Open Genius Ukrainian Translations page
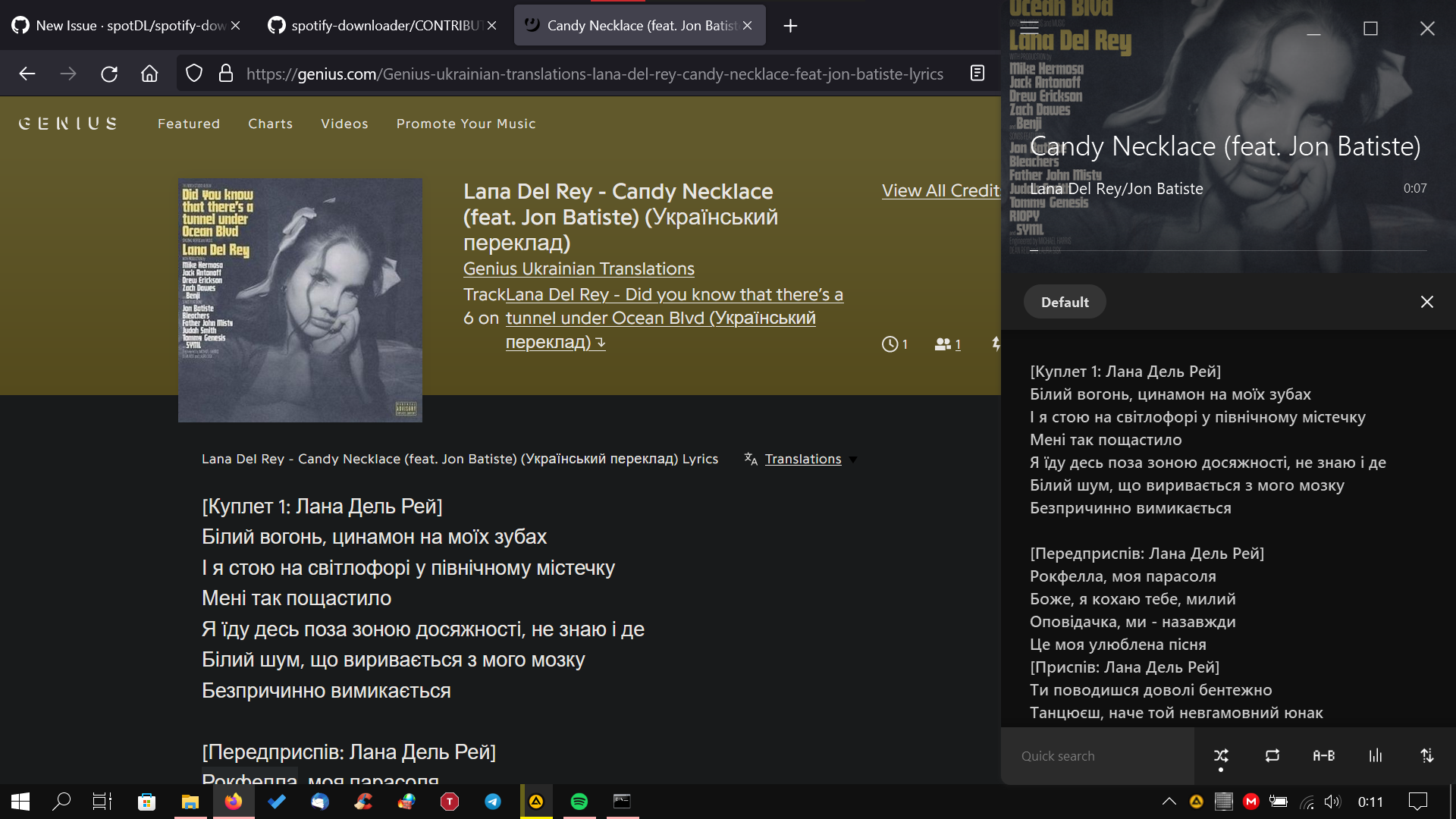The width and height of the screenshot is (1456, 819). tap(579, 268)
